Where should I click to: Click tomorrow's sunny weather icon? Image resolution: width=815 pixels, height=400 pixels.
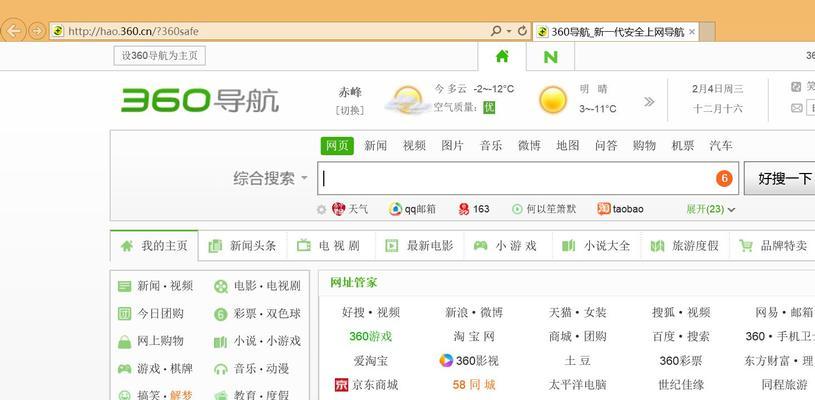553,100
